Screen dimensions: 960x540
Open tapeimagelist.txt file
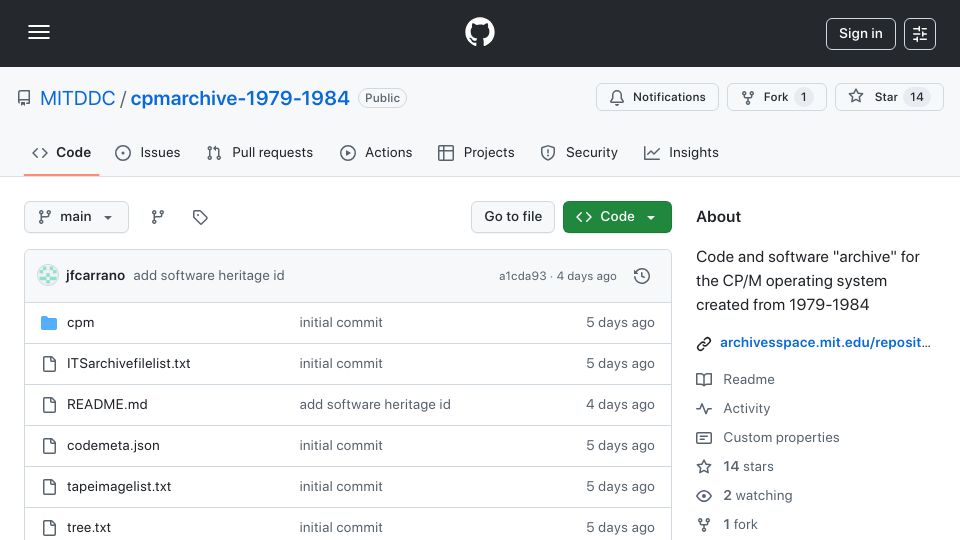[119, 487]
